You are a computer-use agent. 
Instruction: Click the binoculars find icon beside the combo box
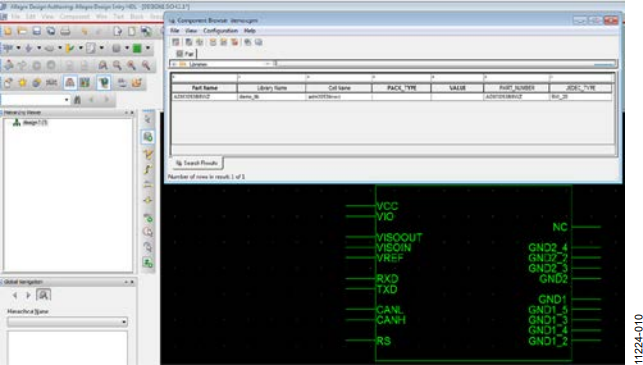click(x=77, y=100)
